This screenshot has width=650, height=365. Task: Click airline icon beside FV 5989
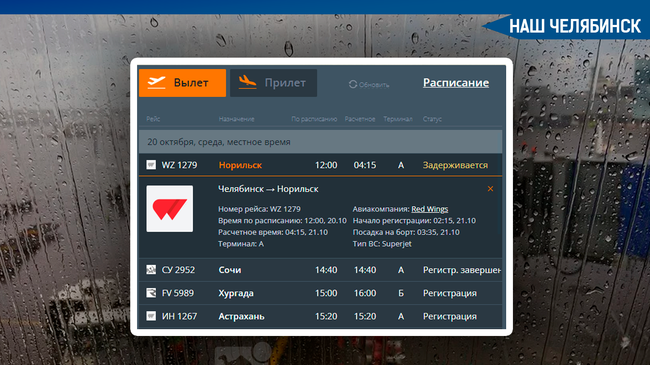pyautogui.click(x=151, y=293)
